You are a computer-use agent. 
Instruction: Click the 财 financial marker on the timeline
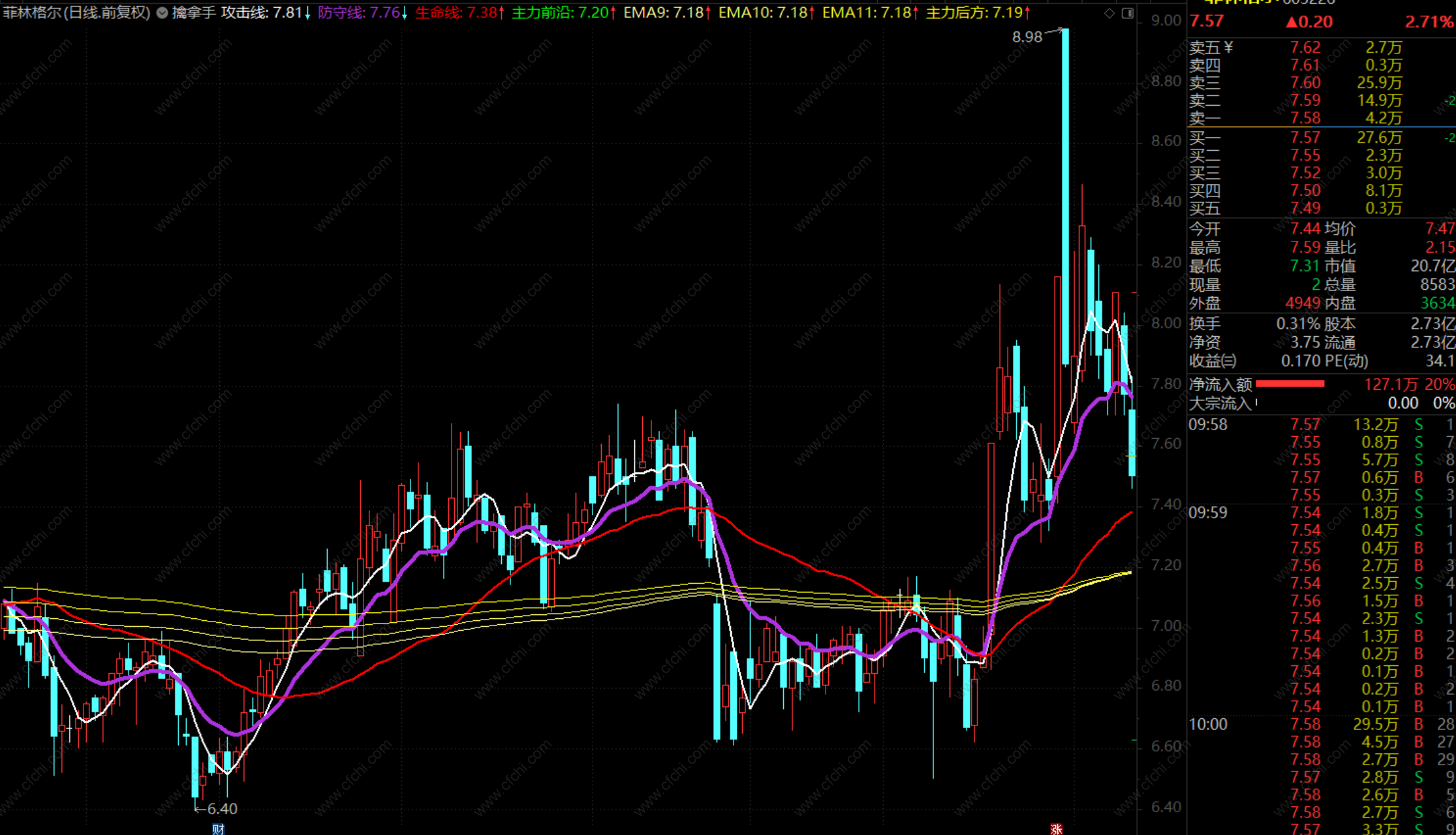pyautogui.click(x=219, y=829)
